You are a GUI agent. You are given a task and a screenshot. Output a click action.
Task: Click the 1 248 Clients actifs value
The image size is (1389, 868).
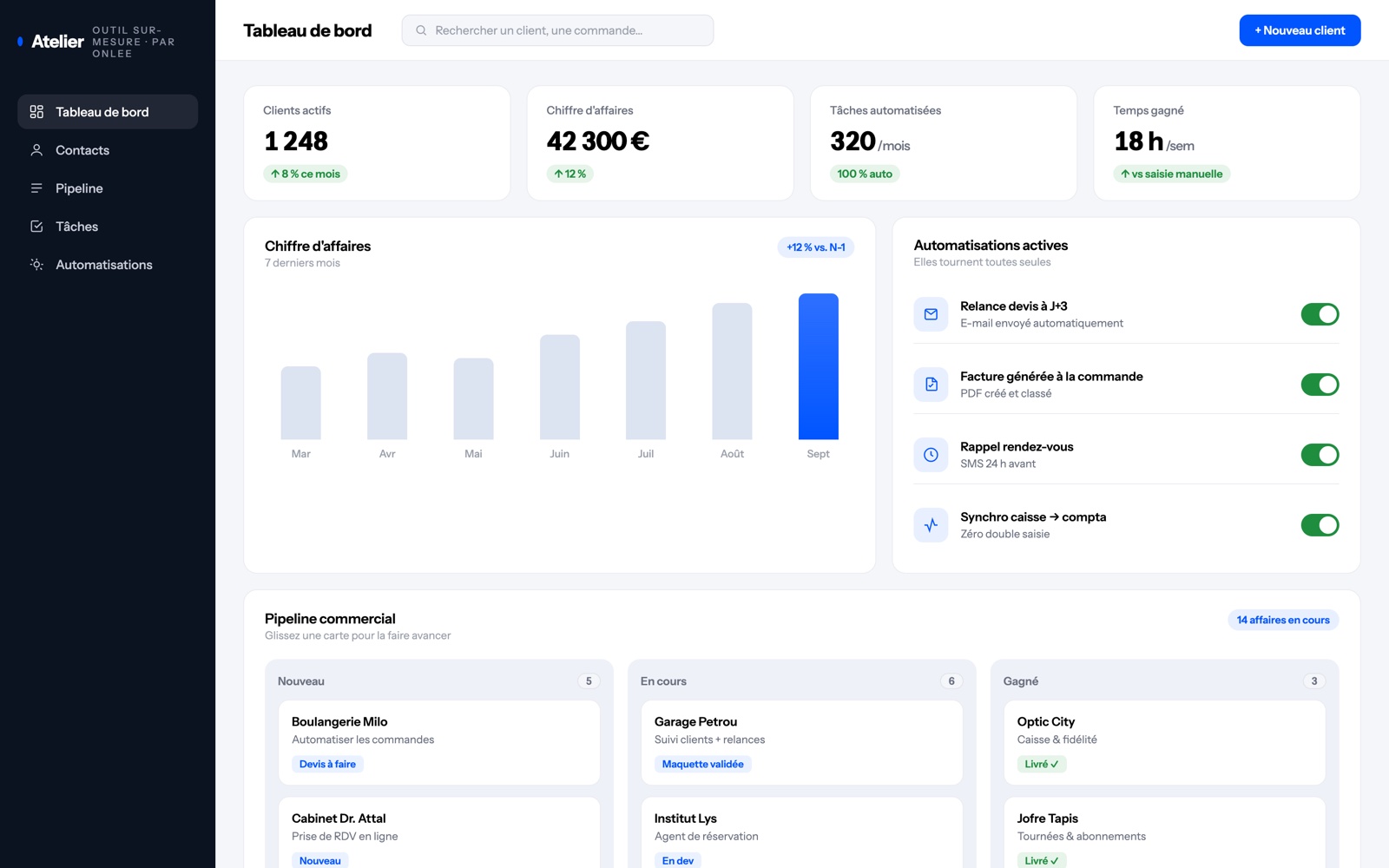point(296,141)
